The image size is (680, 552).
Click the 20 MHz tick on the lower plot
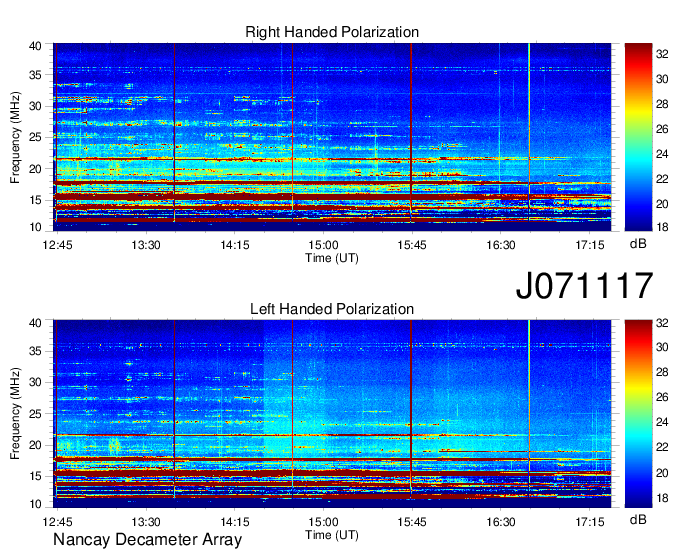(x=35, y=445)
